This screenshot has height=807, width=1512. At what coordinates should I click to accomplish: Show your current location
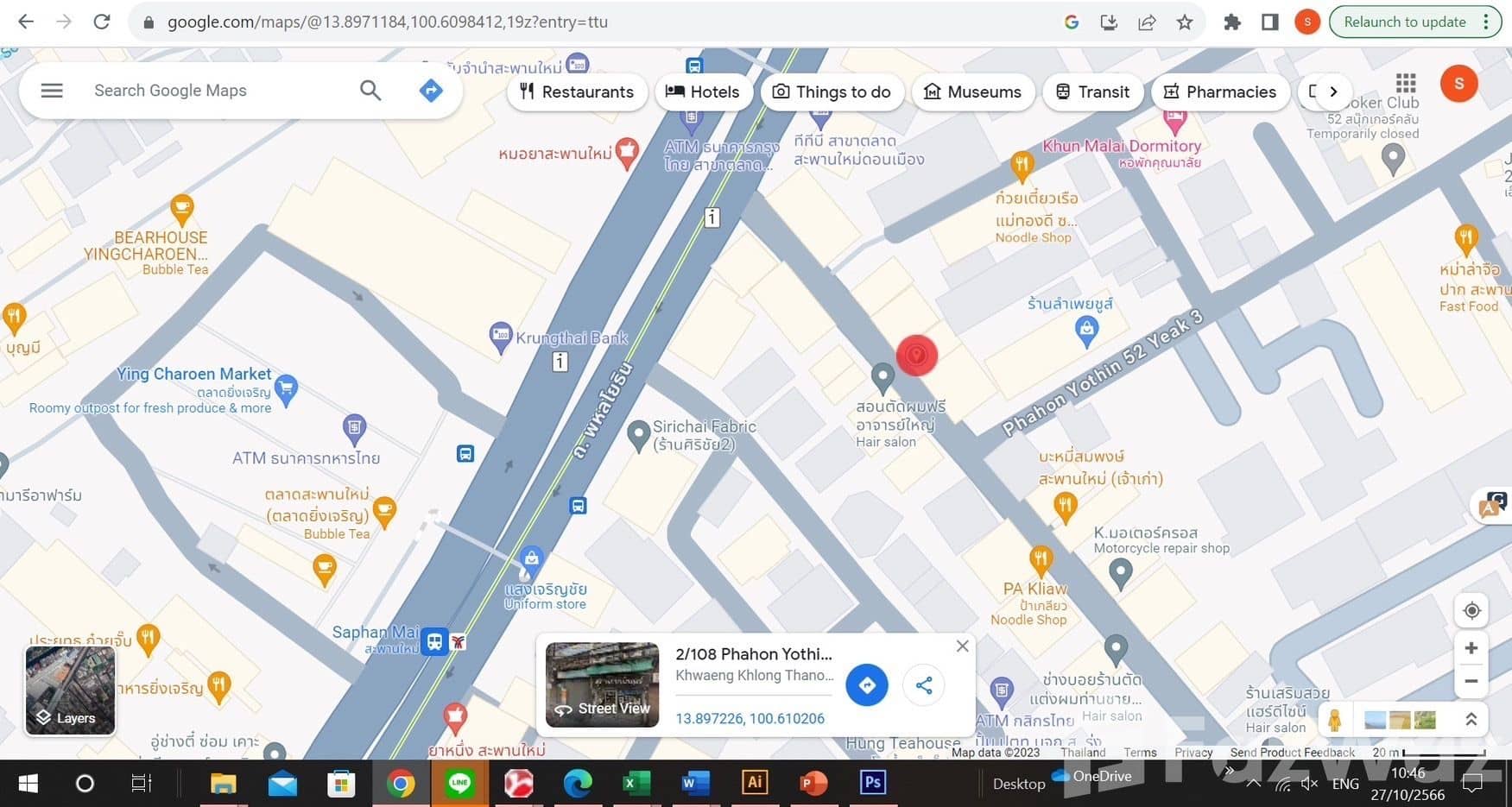point(1471,611)
